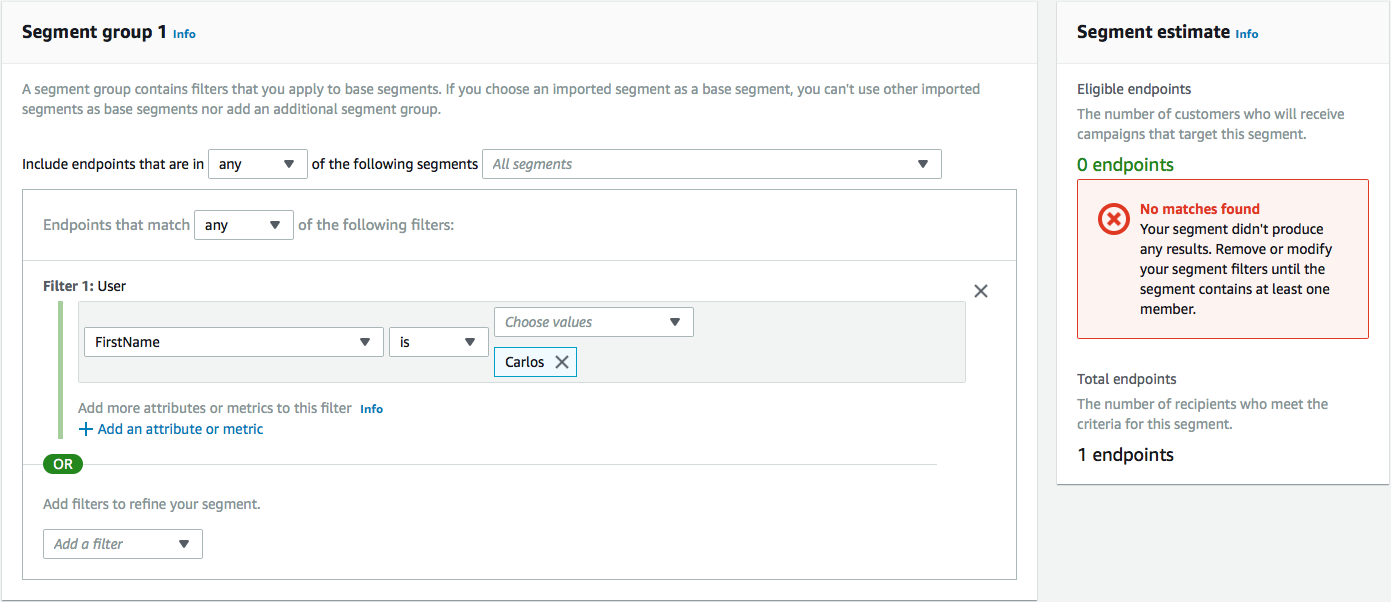This screenshot has height=602, width=1391.
Task: Open Info beside Segment estimate heading
Action: coord(1246,34)
